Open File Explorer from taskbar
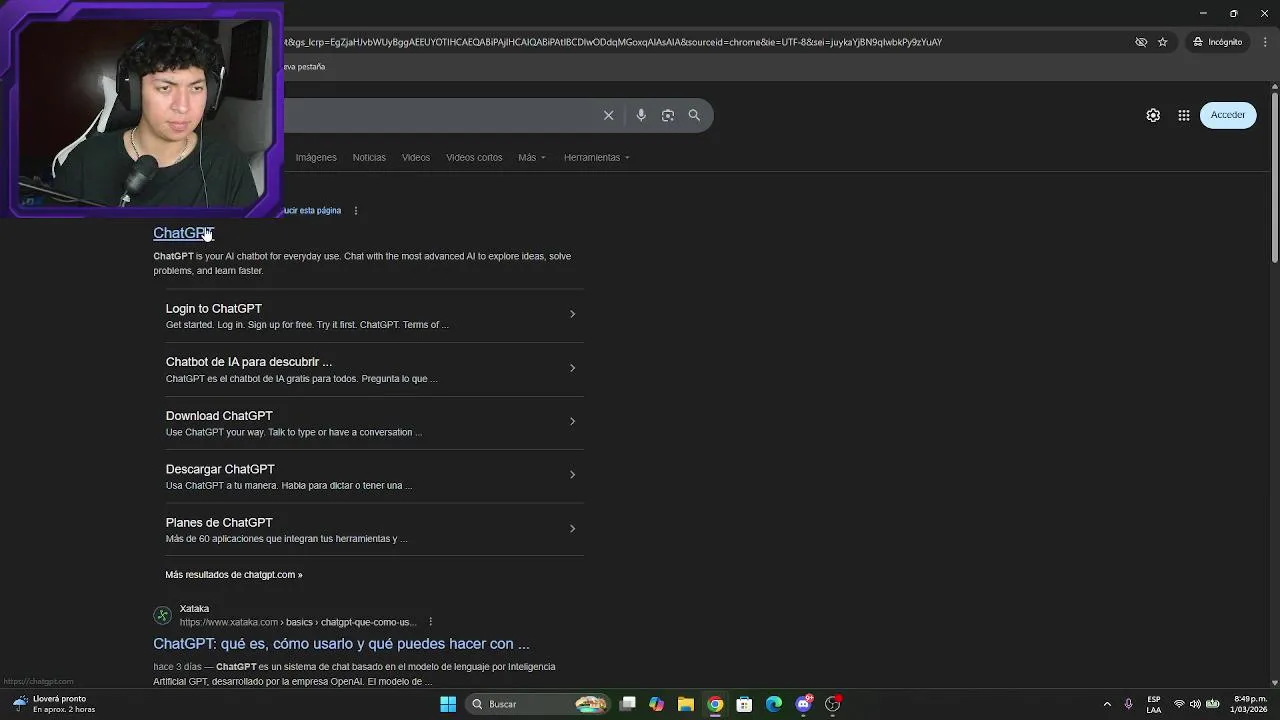 (686, 704)
